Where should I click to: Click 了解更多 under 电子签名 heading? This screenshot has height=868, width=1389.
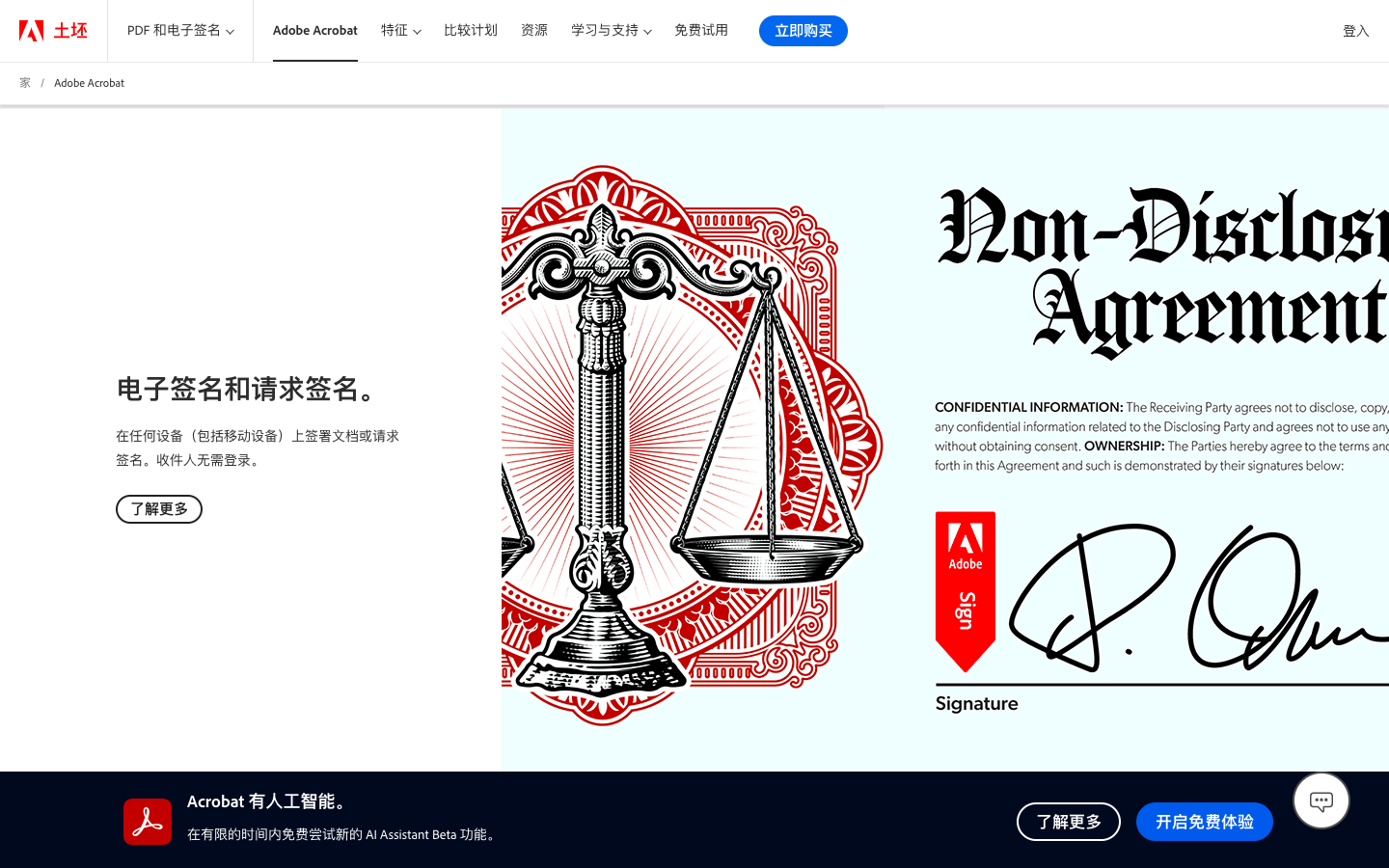159,509
